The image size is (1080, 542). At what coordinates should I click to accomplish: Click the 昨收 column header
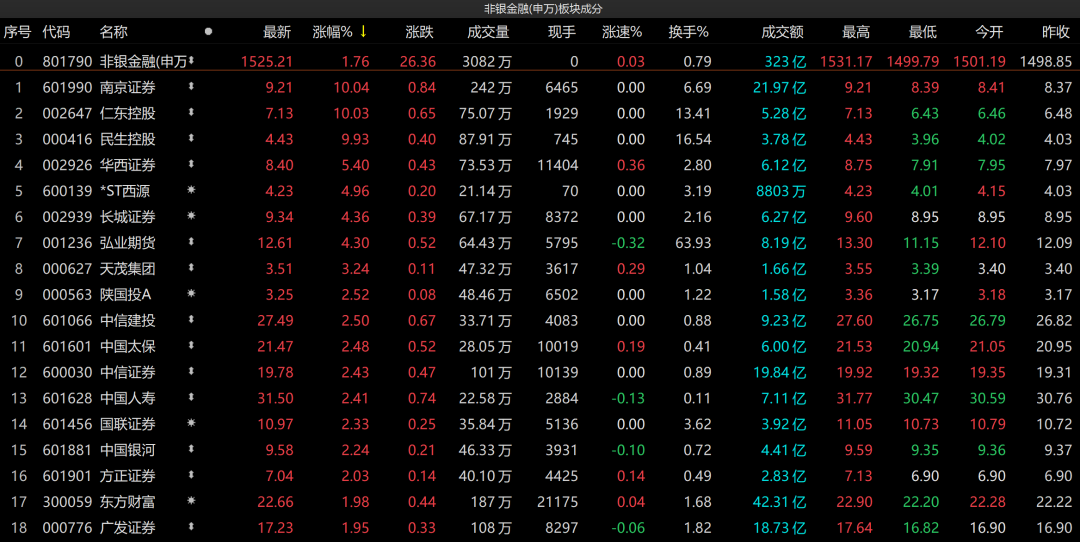[x=1056, y=32]
